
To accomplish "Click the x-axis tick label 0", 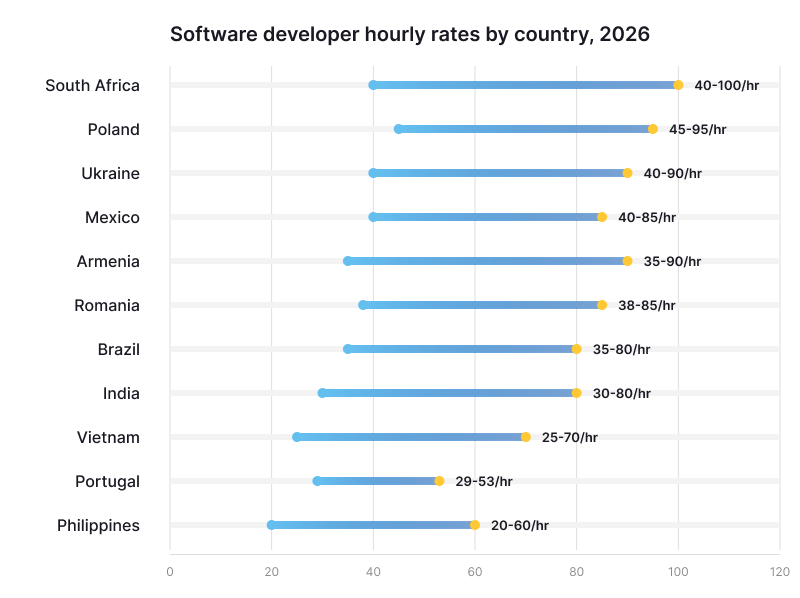I will [x=170, y=572].
